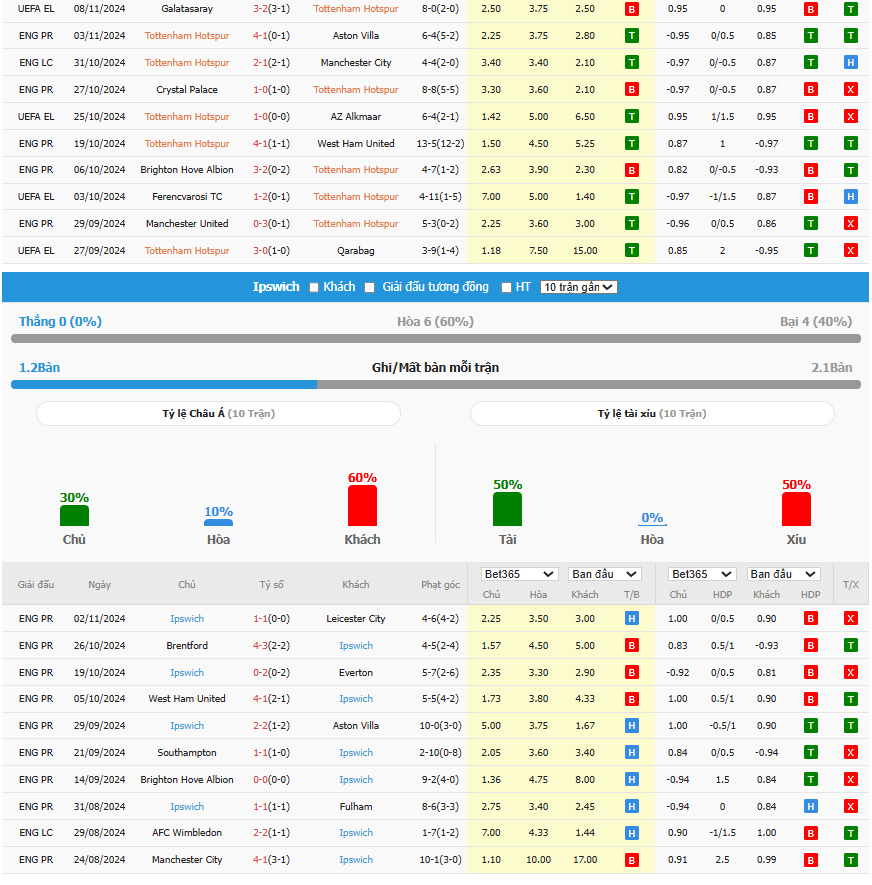Screen dimensions: 872x885
Task: Click the Giải đấu column header
Action: point(36,585)
